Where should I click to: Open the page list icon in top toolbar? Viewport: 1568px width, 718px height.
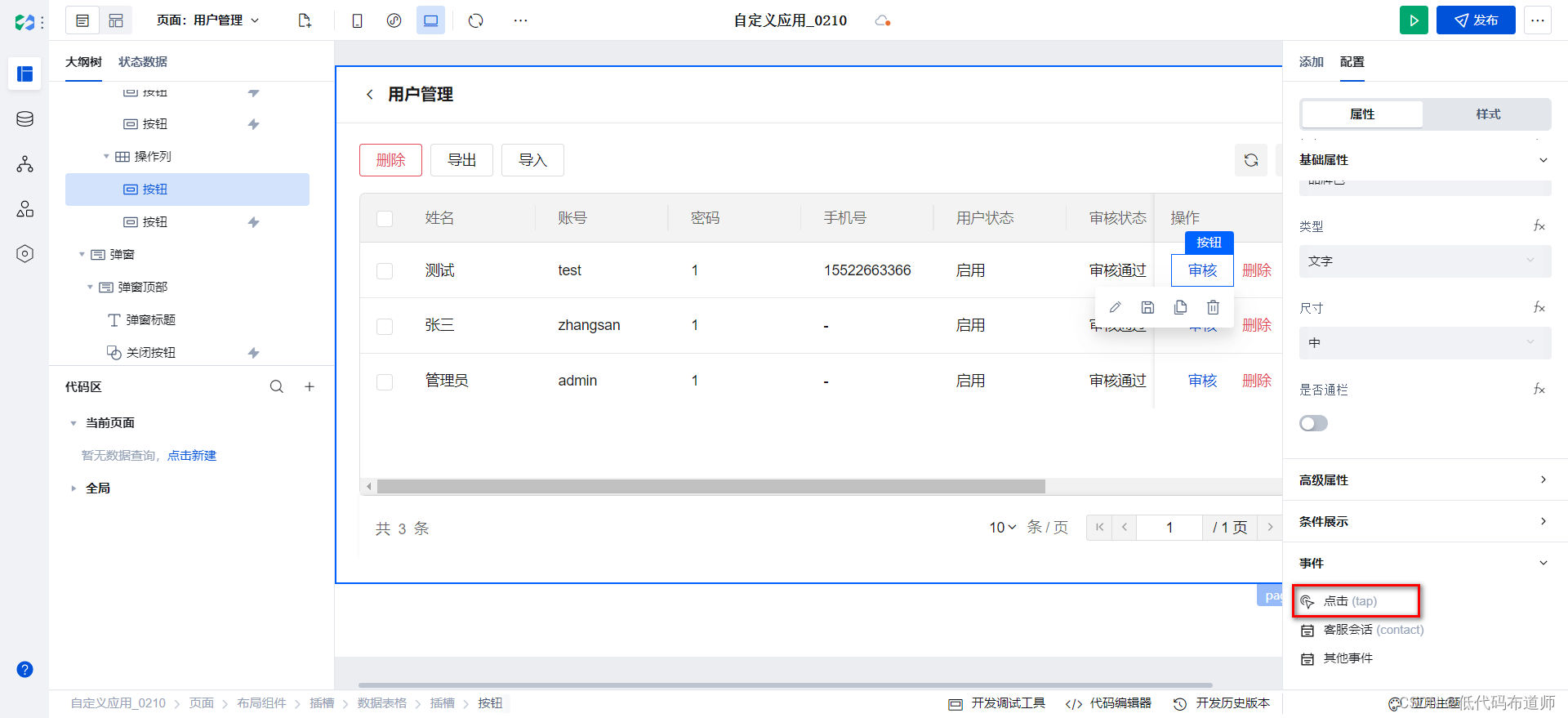[82, 20]
